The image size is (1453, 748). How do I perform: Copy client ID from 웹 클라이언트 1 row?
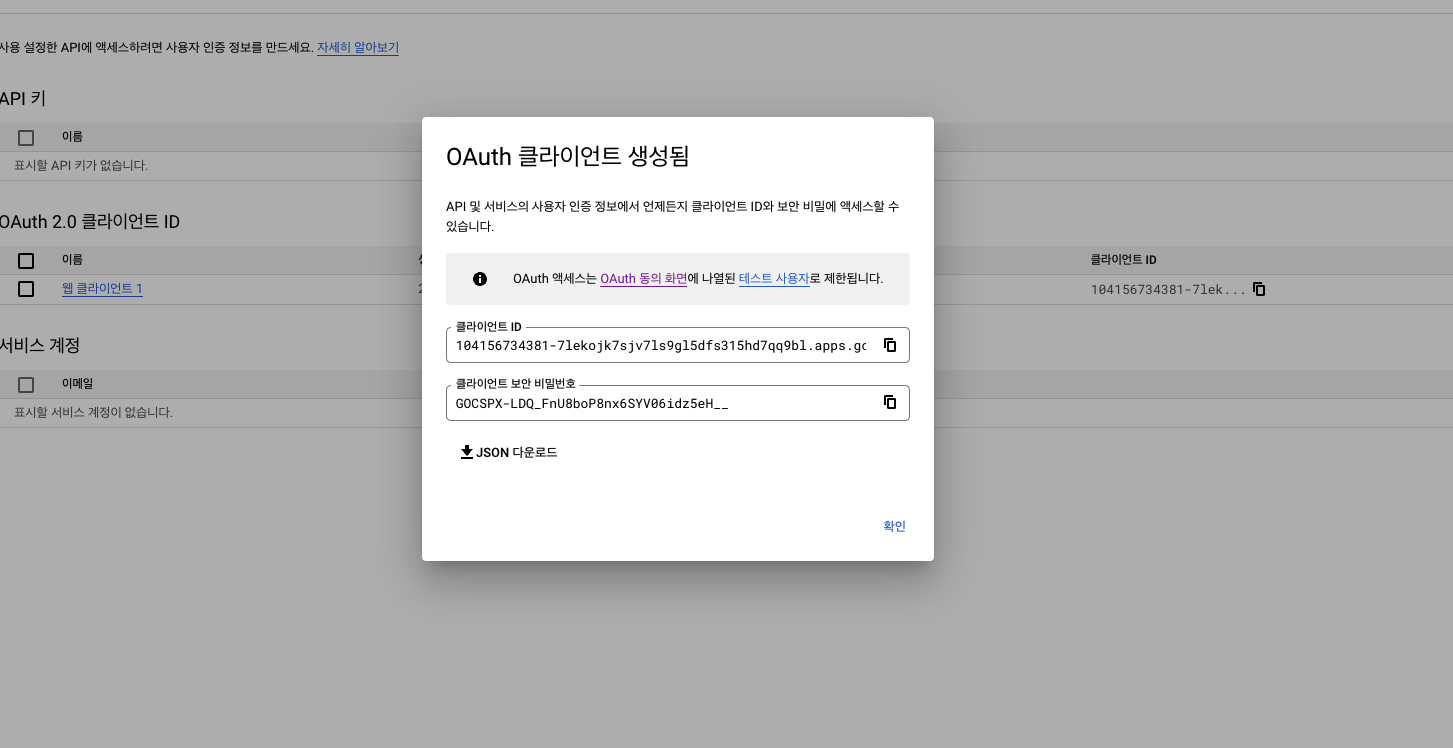tap(1259, 289)
